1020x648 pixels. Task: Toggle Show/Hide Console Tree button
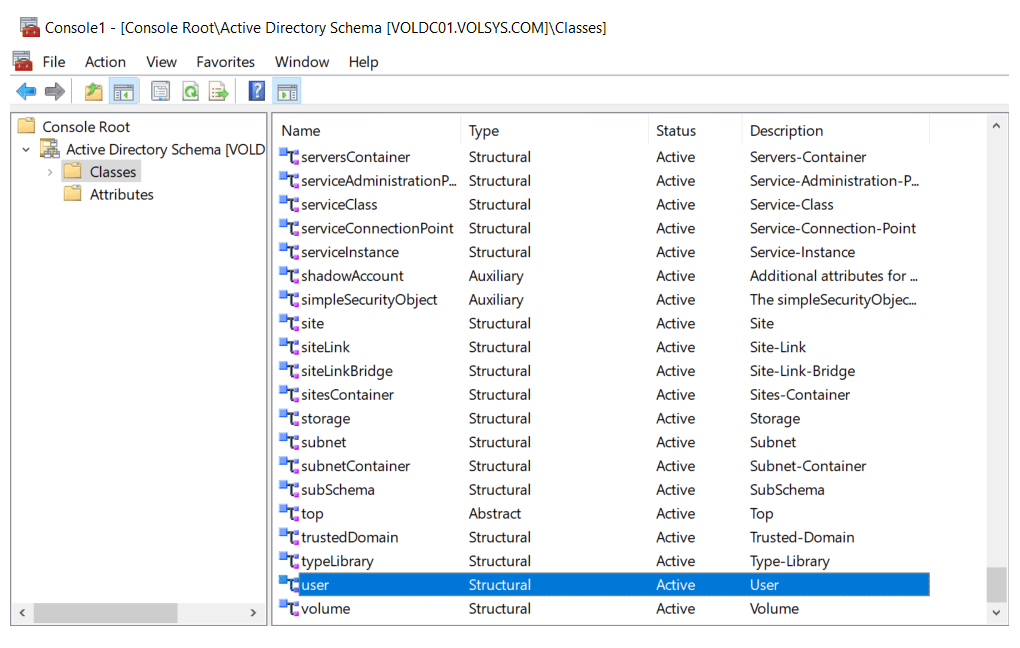tap(124, 92)
